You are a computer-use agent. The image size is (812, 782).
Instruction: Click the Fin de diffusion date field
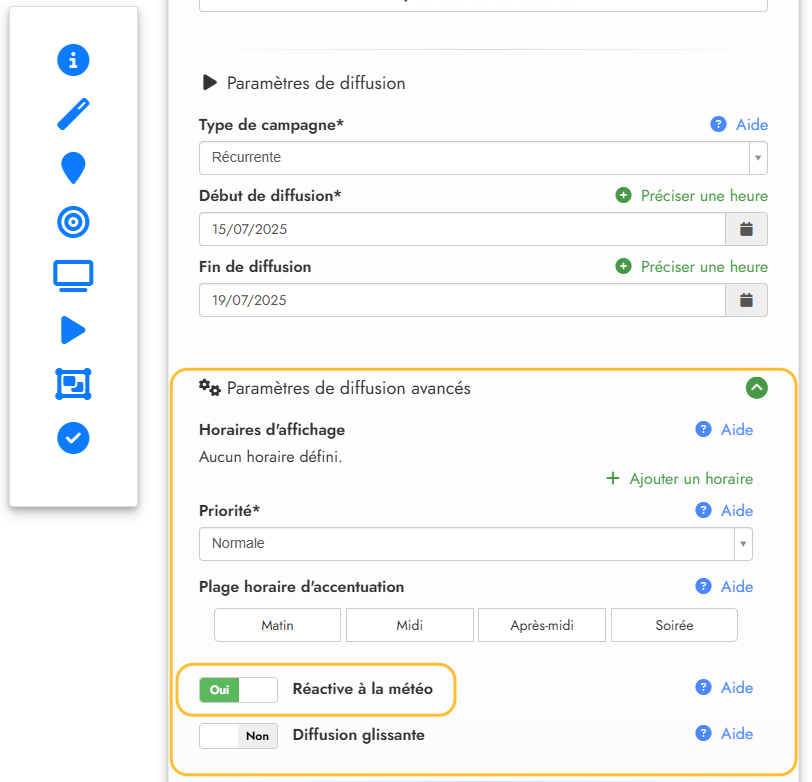click(461, 300)
